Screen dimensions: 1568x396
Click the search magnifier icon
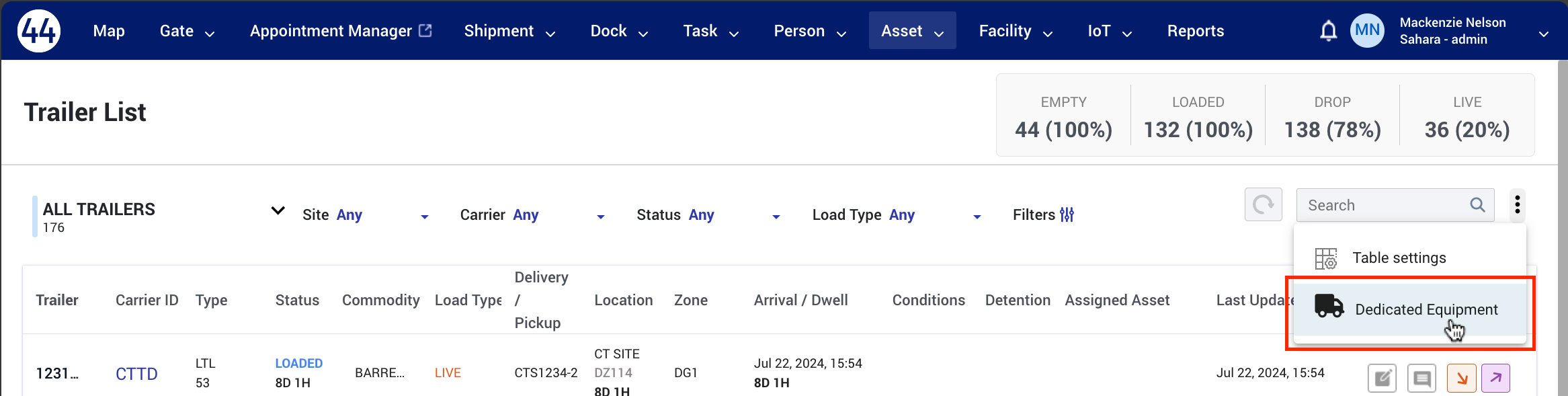coord(1477,205)
